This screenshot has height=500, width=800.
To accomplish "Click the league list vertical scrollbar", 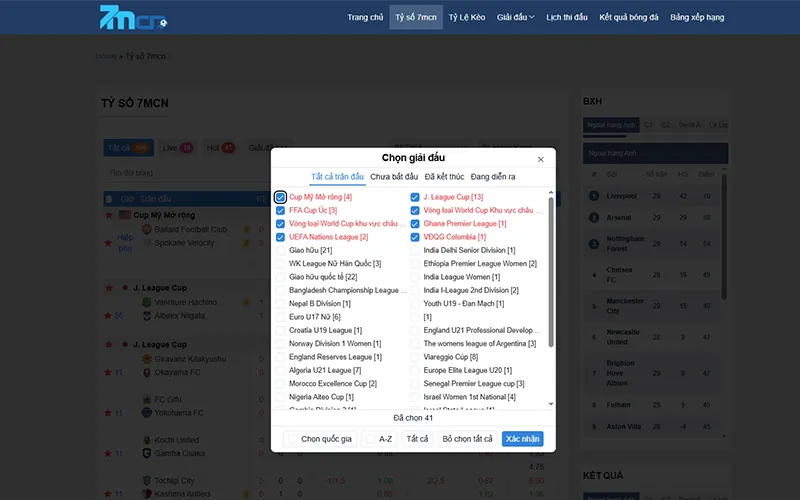I will coord(551,270).
